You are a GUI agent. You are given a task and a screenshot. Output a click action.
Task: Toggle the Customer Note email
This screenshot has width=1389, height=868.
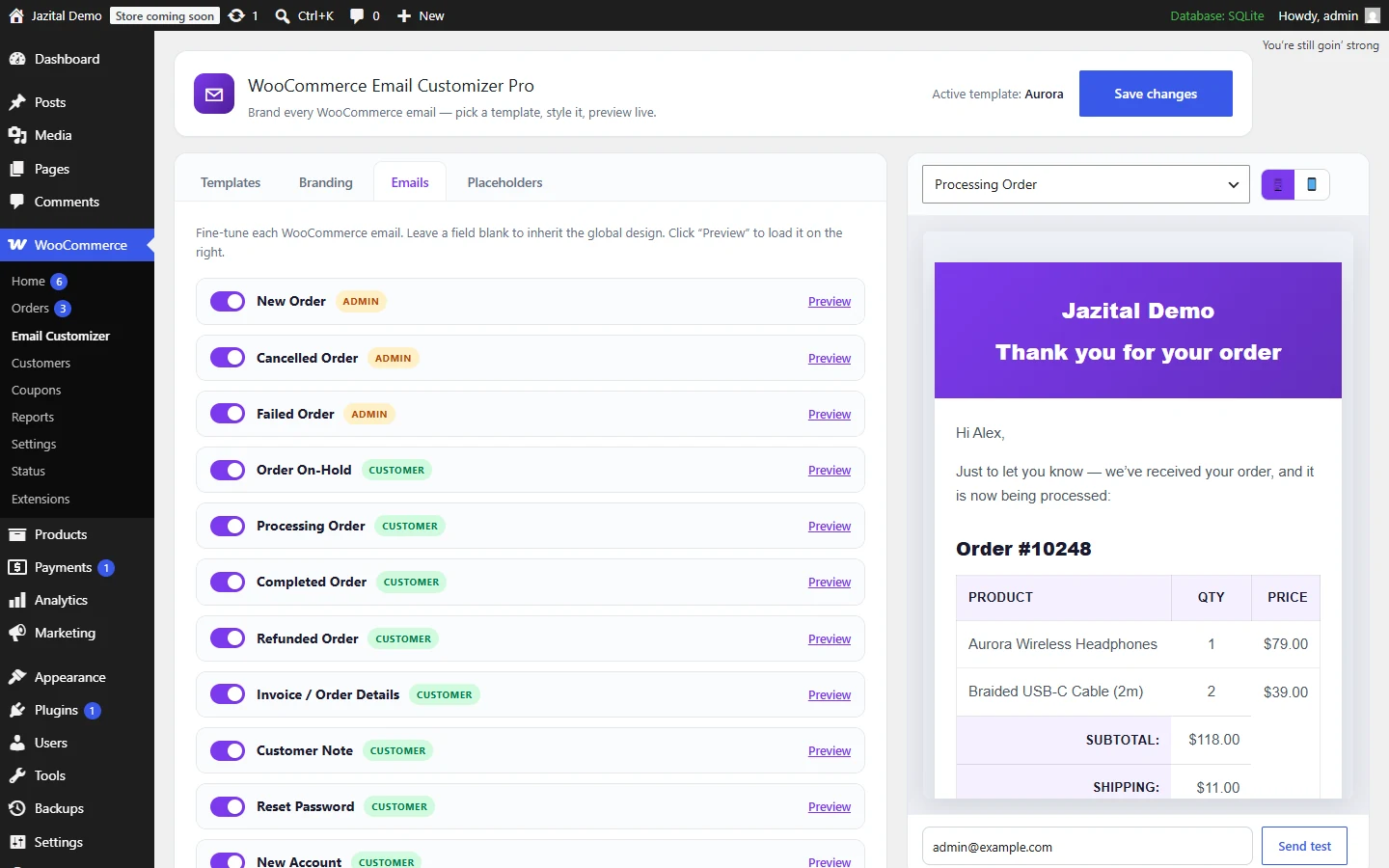[228, 750]
